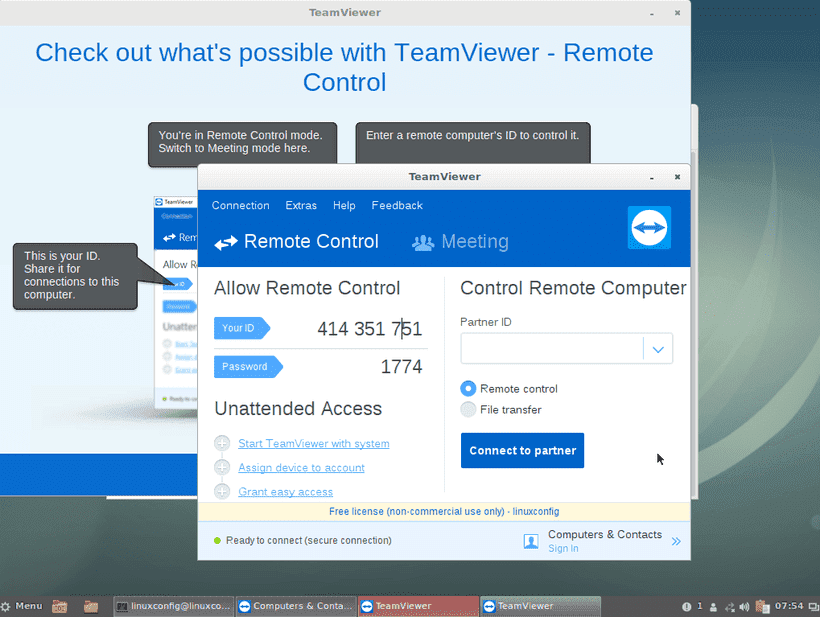This screenshot has width=820, height=617.
Task: Click the Remote Control arrows icon
Action: coord(226,243)
